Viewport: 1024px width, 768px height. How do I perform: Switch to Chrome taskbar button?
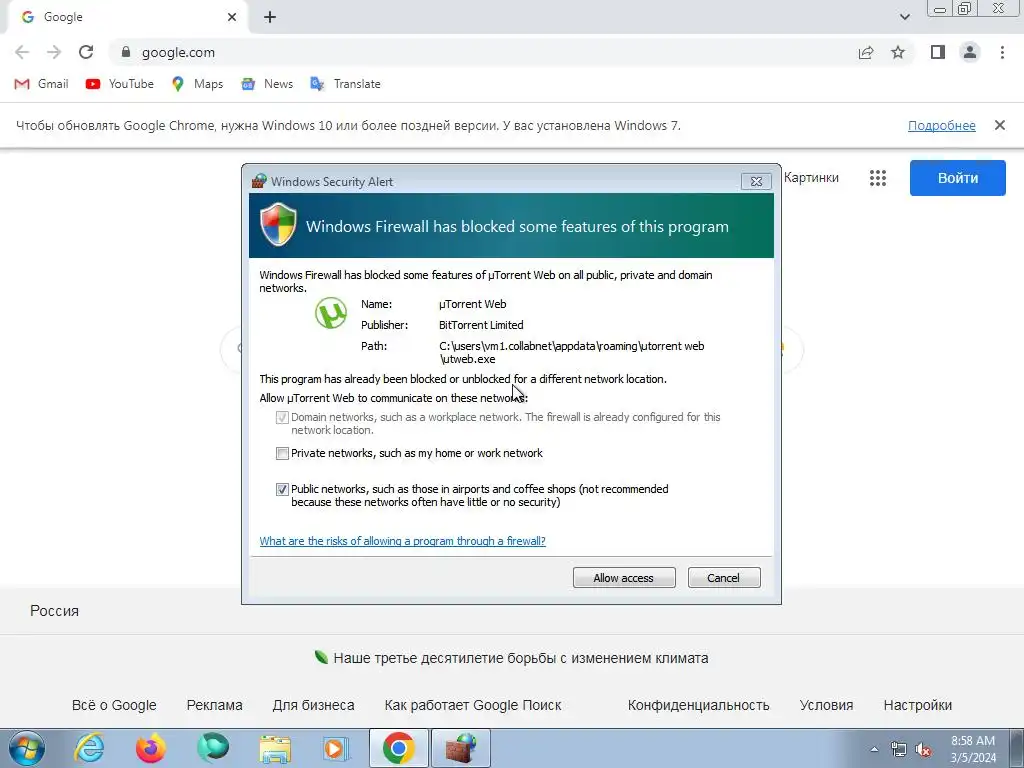(399, 748)
